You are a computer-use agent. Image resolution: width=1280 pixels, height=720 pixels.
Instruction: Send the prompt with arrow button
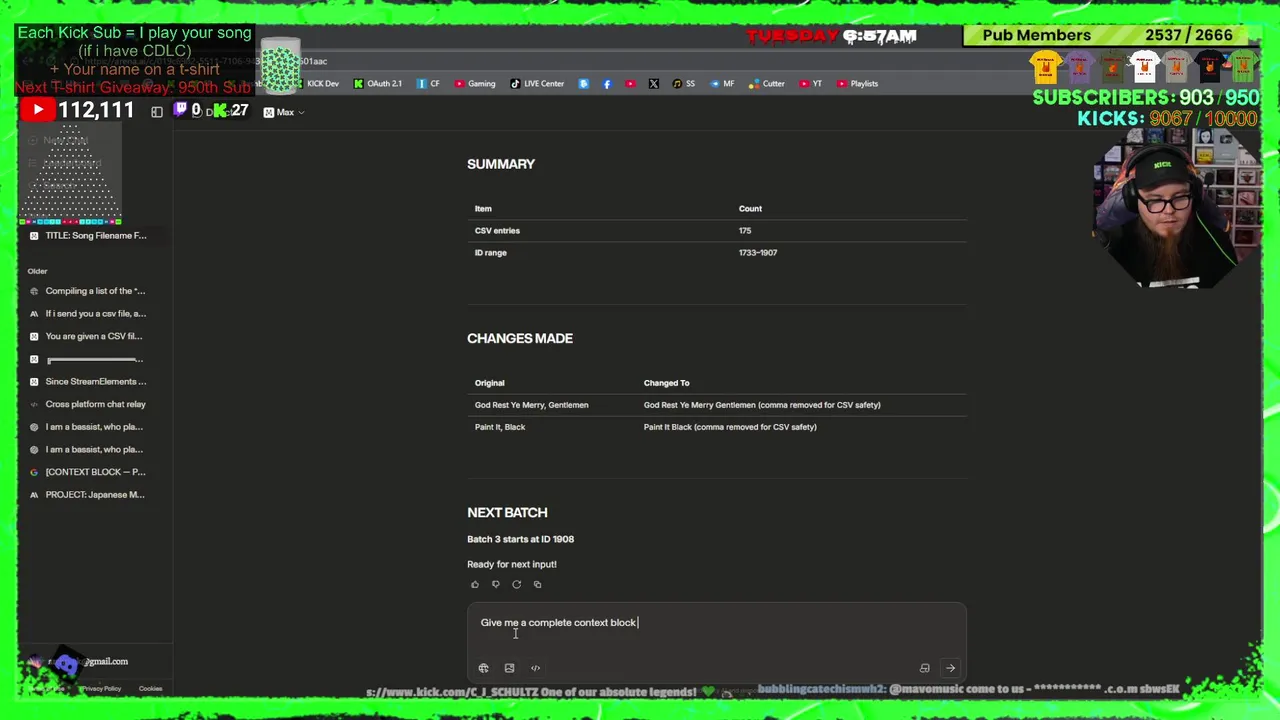click(950, 668)
